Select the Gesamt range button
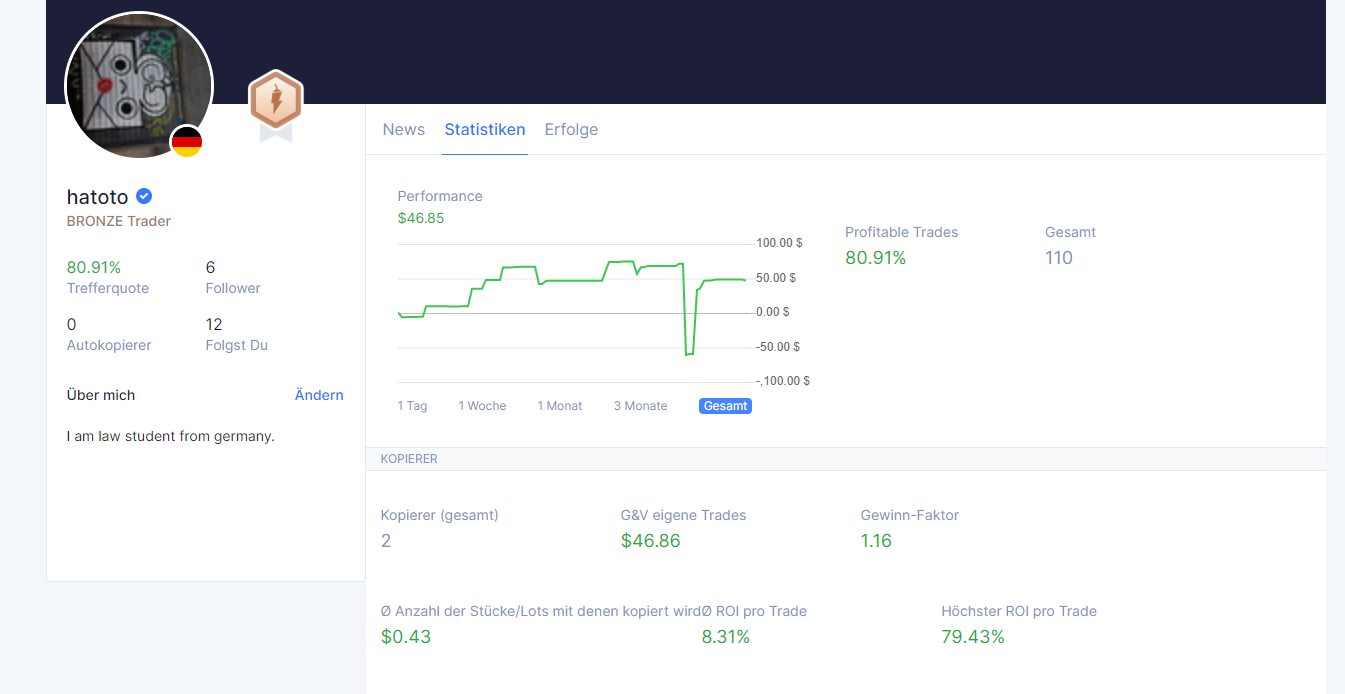This screenshot has height=694, width=1345. (725, 406)
